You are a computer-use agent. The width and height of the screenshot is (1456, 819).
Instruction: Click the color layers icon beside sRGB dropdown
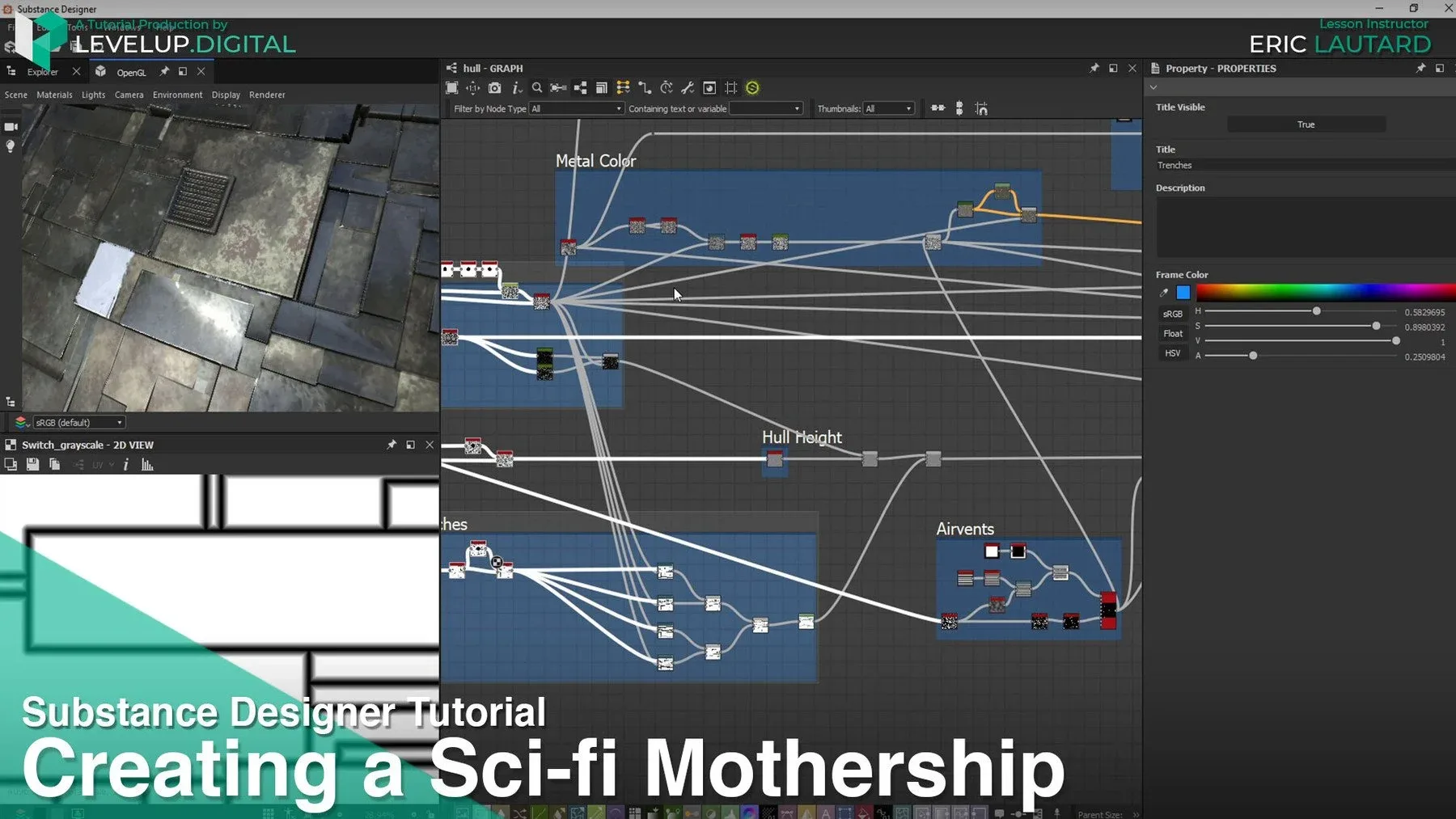pyautogui.click(x=21, y=423)
